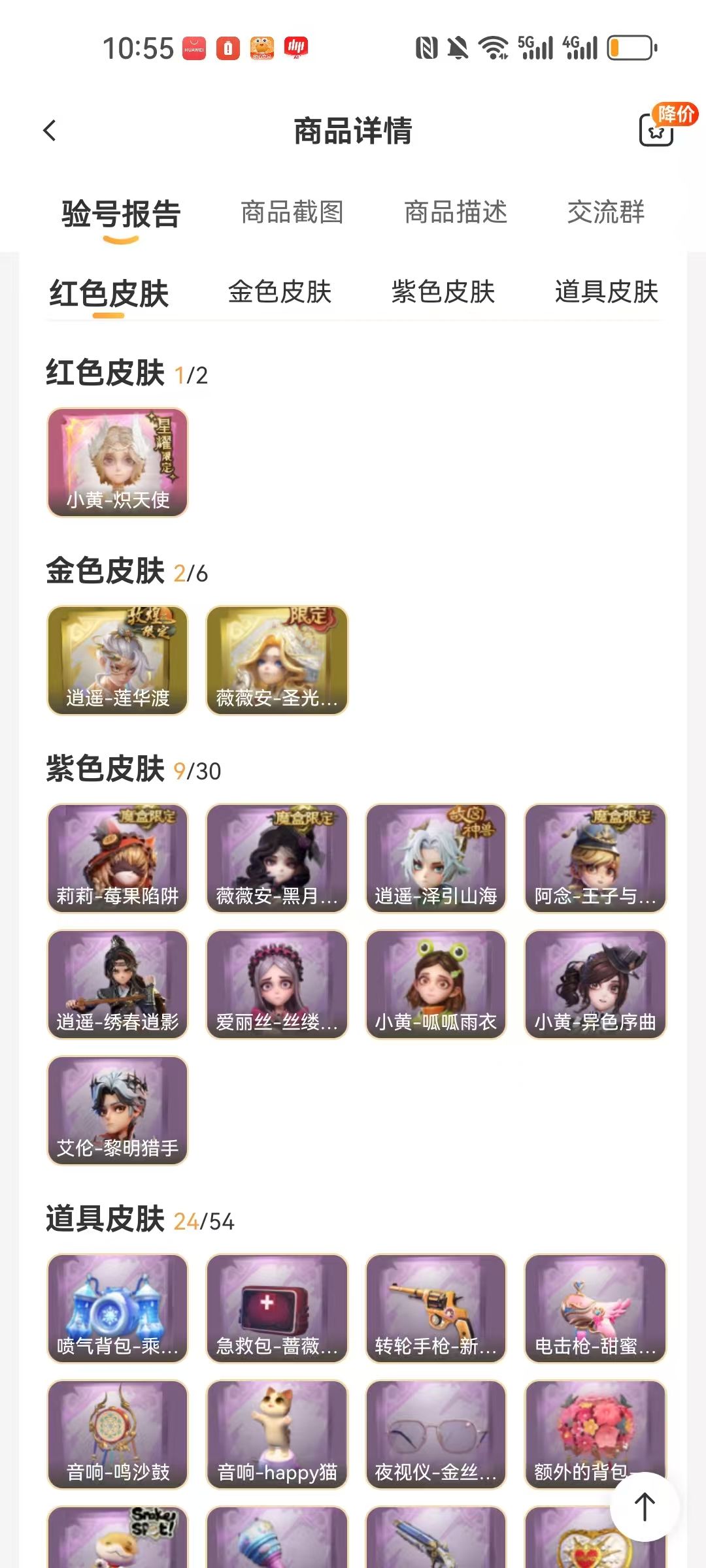
Task: Select the 小黄-呱呱雨衣 skin item
Action: coord(436,984)
